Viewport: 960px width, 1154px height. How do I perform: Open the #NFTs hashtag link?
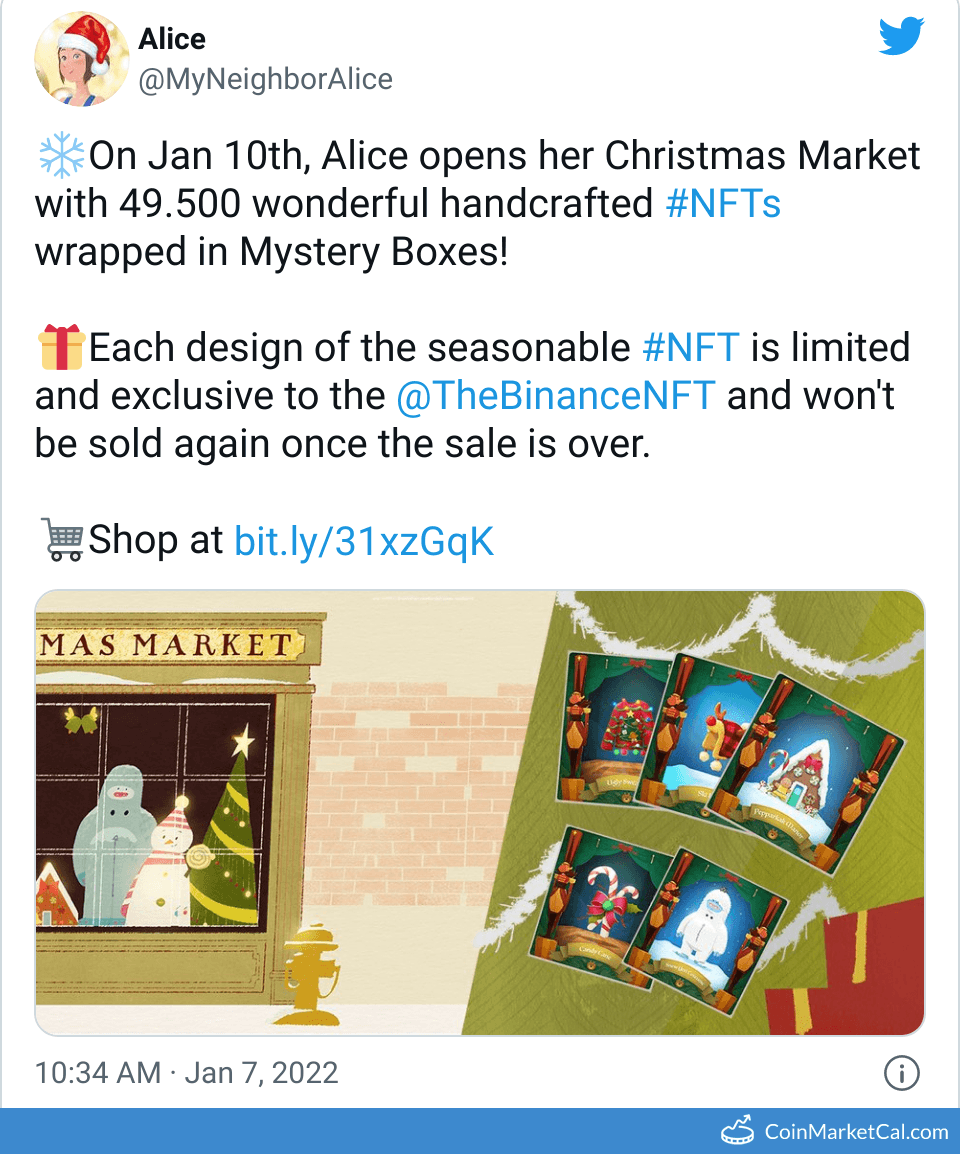click(723, 204)
